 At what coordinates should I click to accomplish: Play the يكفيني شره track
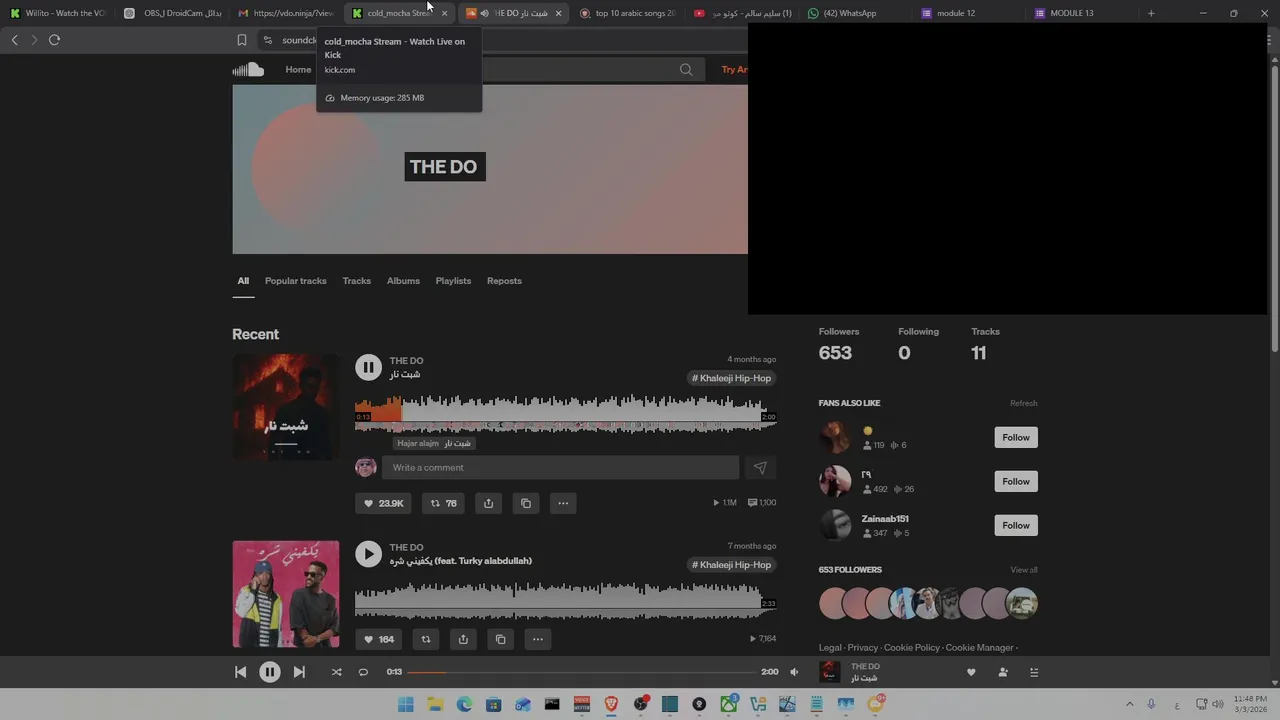click(x=368, y=554)
